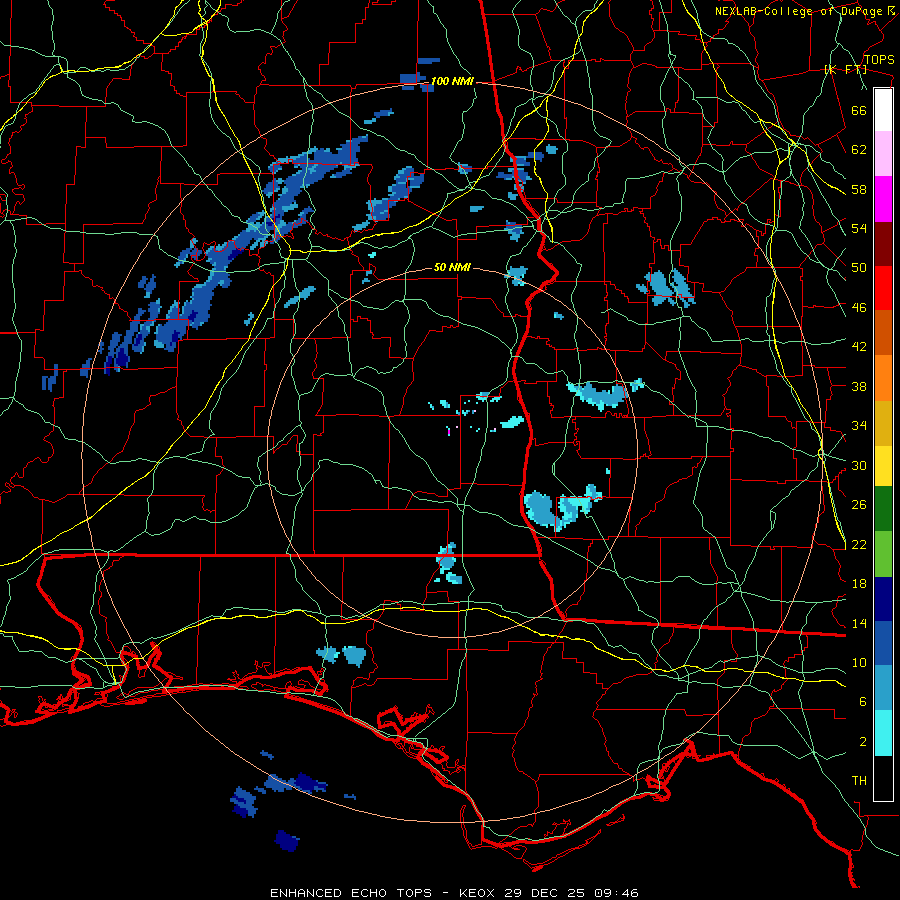
Task: Select the 38 legend value
Action: click(859, 386)
